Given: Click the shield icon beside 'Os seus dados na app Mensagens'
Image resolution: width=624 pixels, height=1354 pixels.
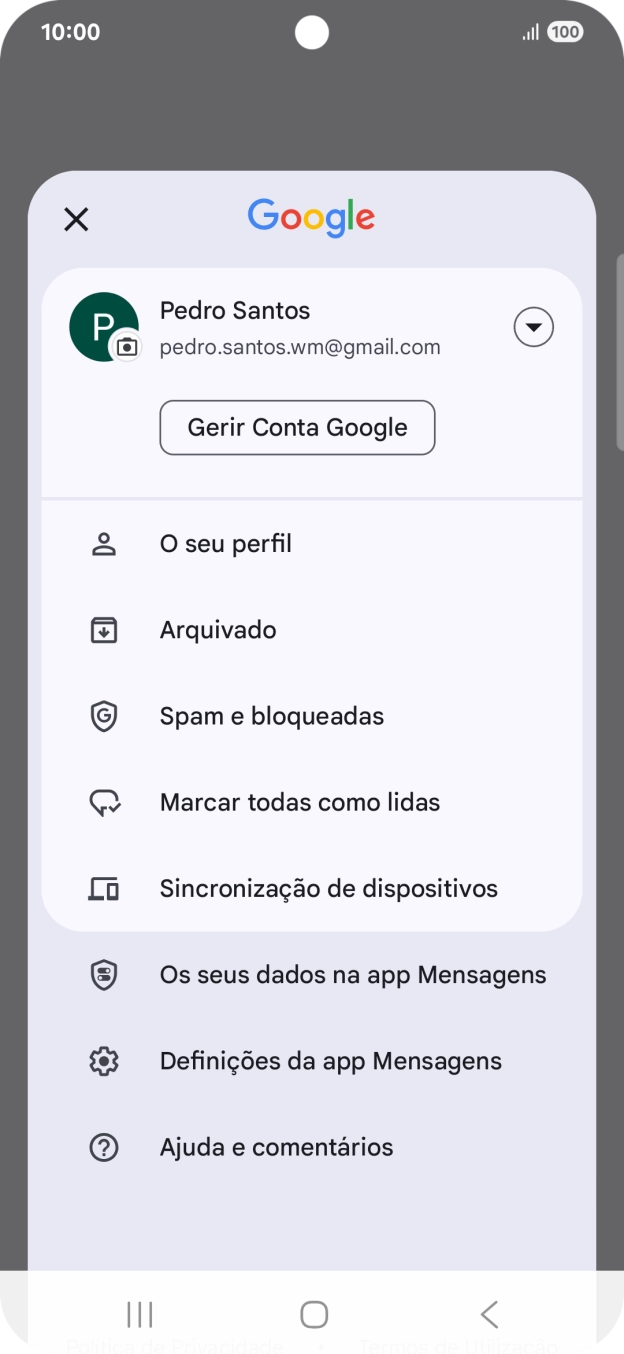Looking at the screenshot, I should pyautogui.click(x=104, y=974).
